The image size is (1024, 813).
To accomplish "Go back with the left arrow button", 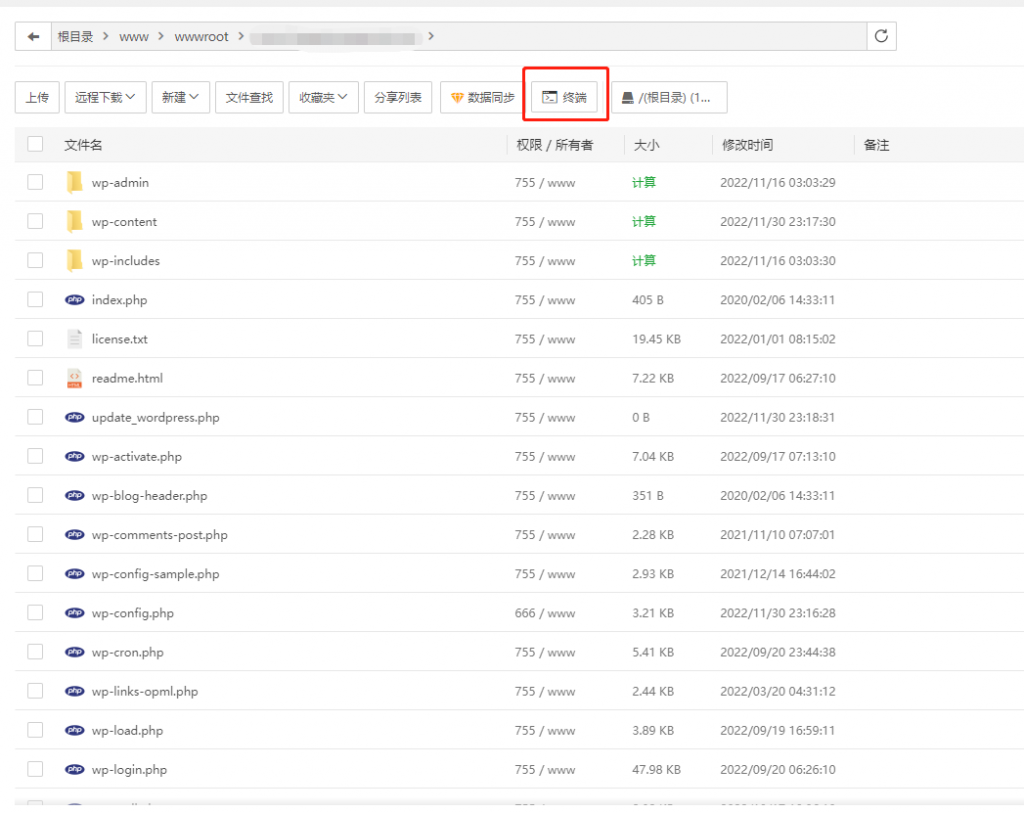I will (x=33, y=37).
